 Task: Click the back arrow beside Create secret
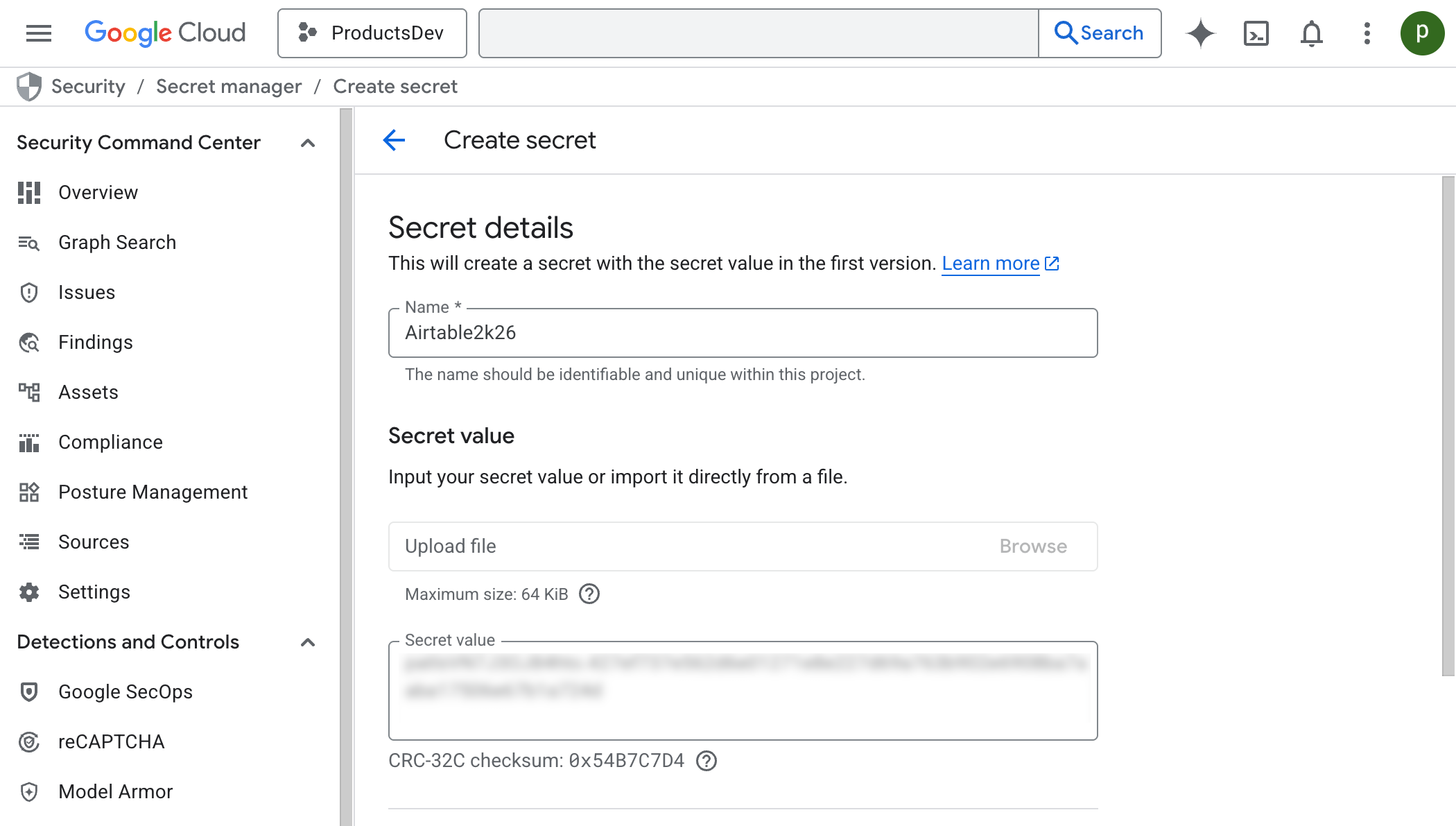[x=394, y=140]
